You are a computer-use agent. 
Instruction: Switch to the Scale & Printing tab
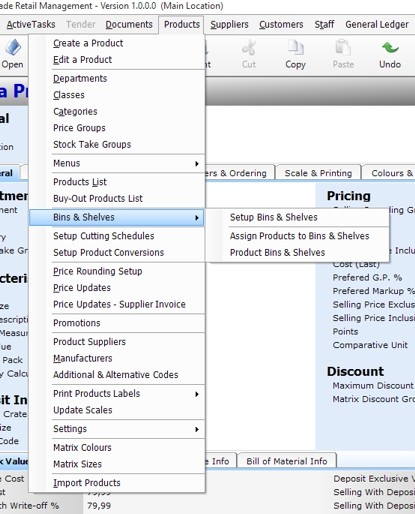[318, 173]
